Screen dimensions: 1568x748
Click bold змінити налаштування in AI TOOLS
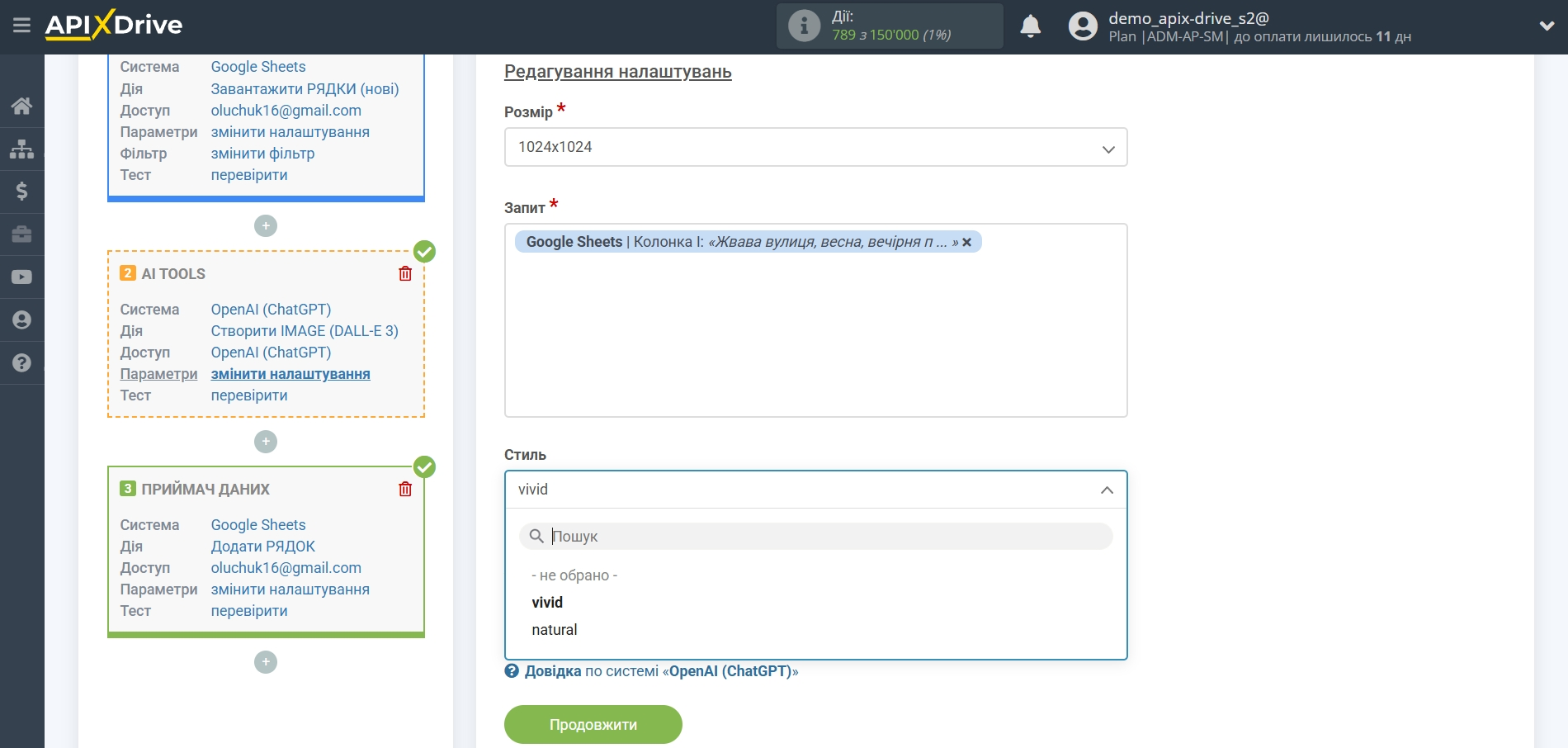point(290,374)
